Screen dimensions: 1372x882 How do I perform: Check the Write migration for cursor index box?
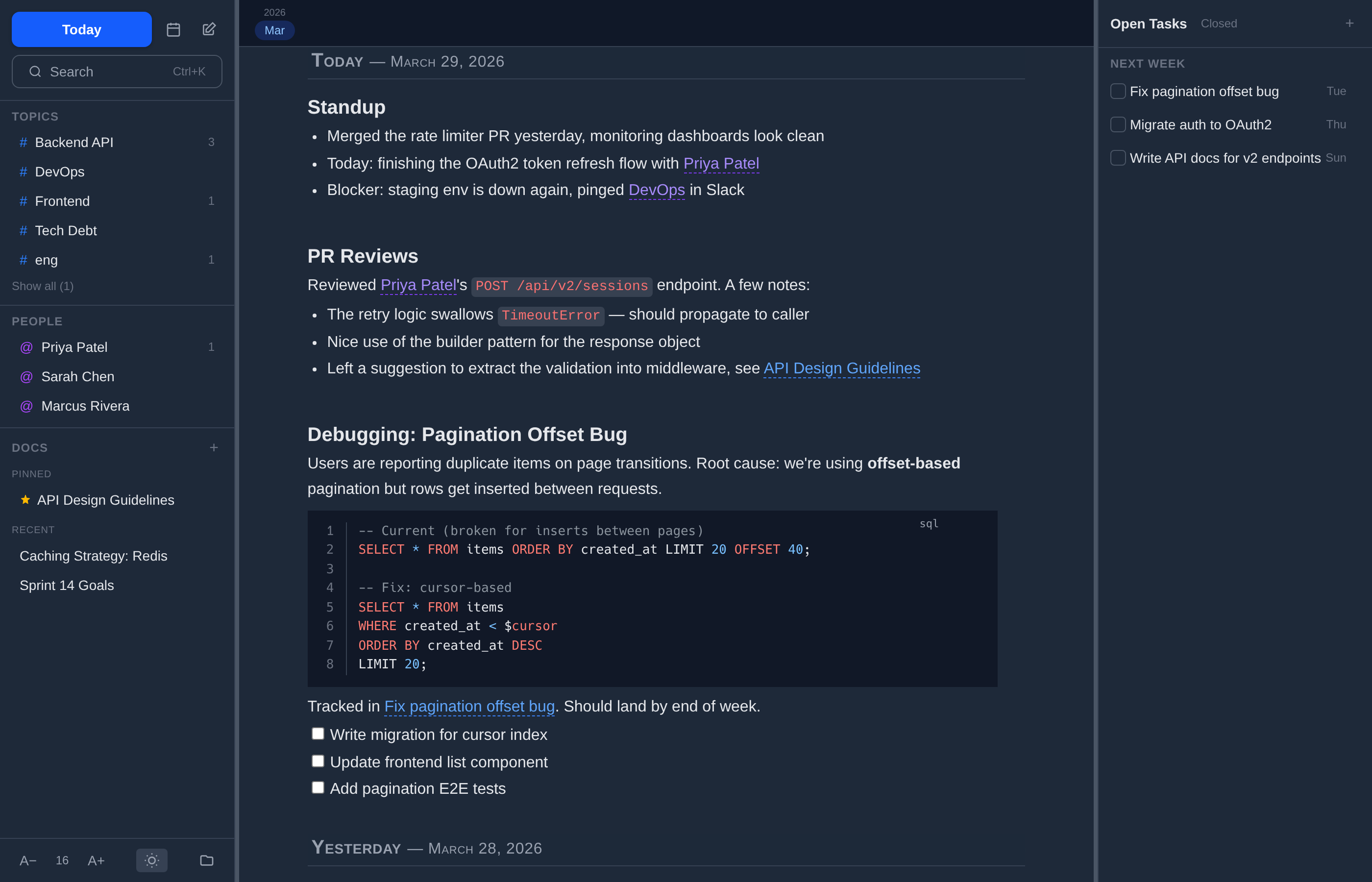tap(318, 734)
